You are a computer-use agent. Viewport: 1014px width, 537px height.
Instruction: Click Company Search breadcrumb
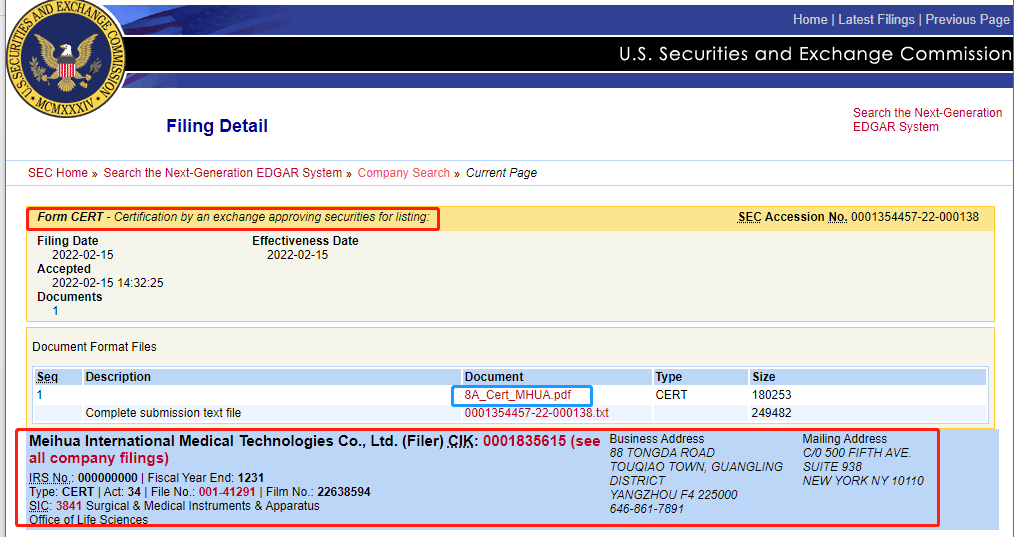[404, 173]
